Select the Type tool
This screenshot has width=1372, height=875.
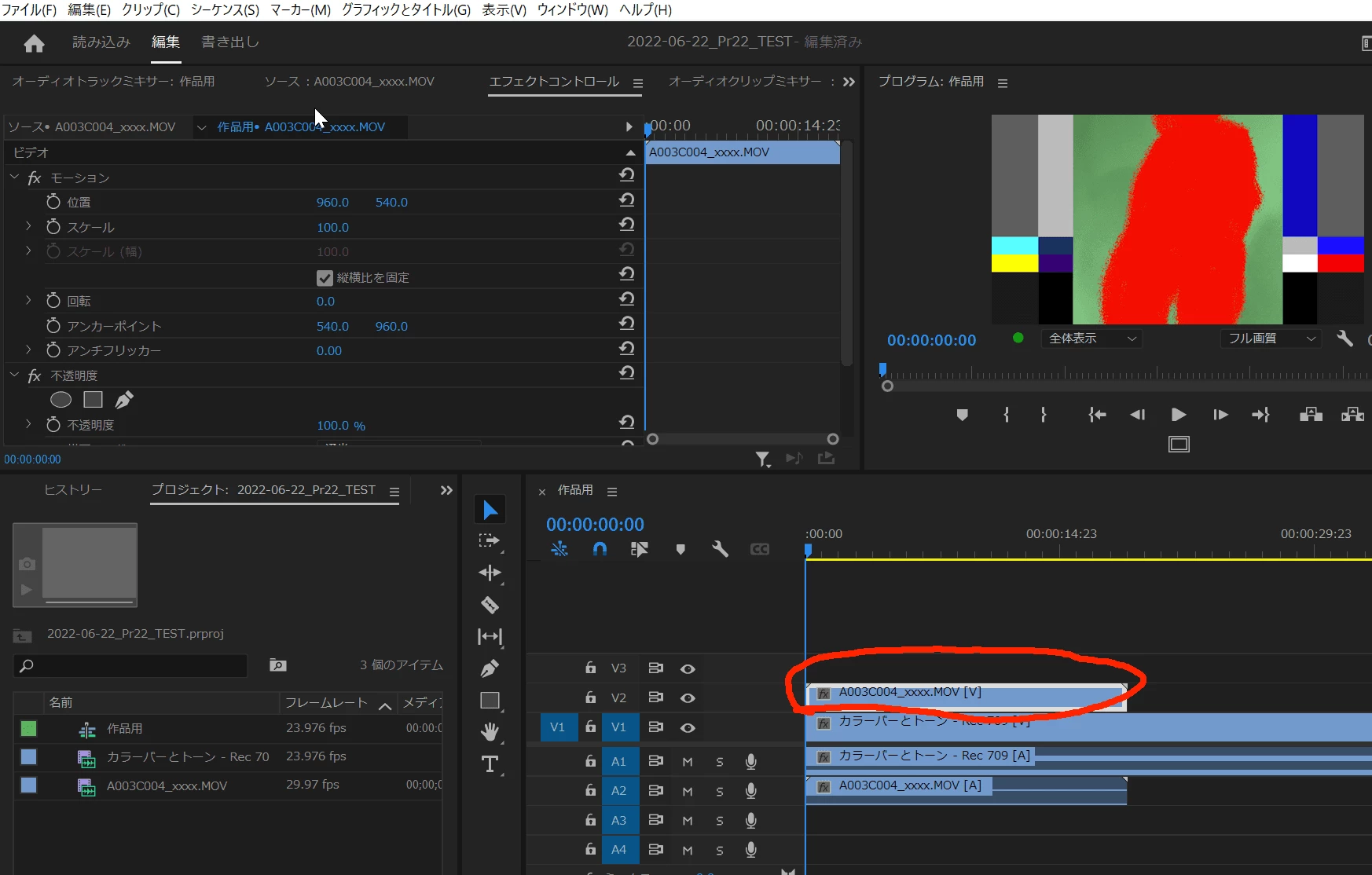[x=490, y=763]
